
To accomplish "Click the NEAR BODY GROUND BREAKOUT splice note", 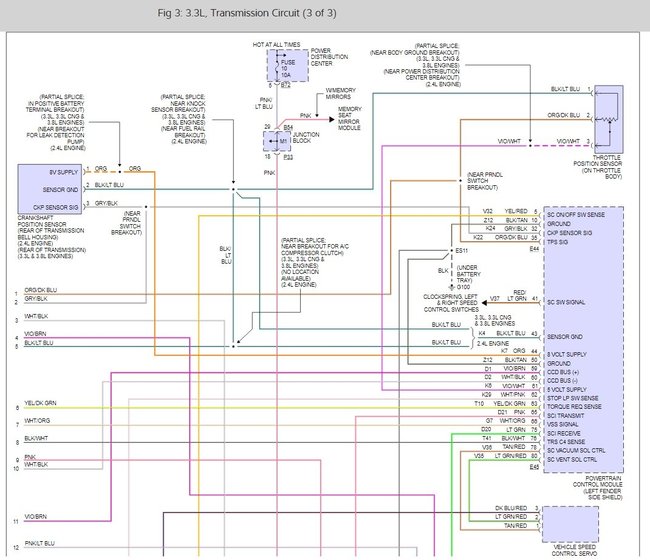I will coord(415,65).
